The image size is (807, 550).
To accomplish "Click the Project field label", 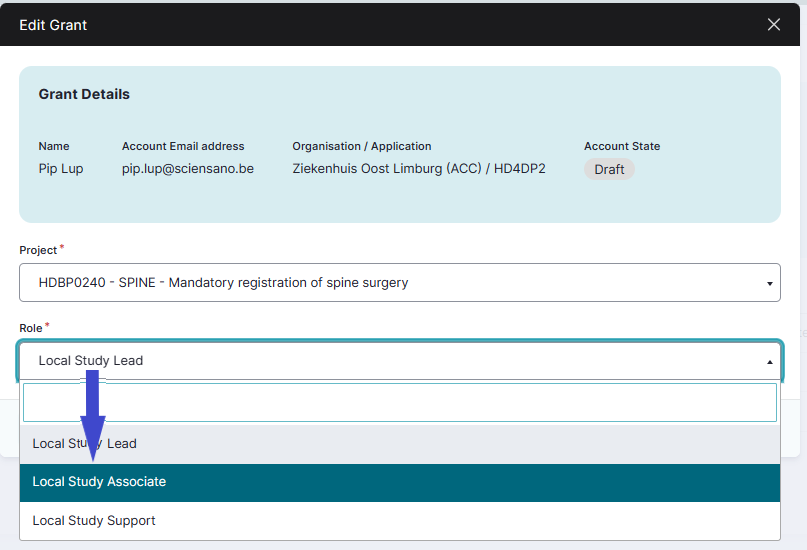I will [38, 250].
